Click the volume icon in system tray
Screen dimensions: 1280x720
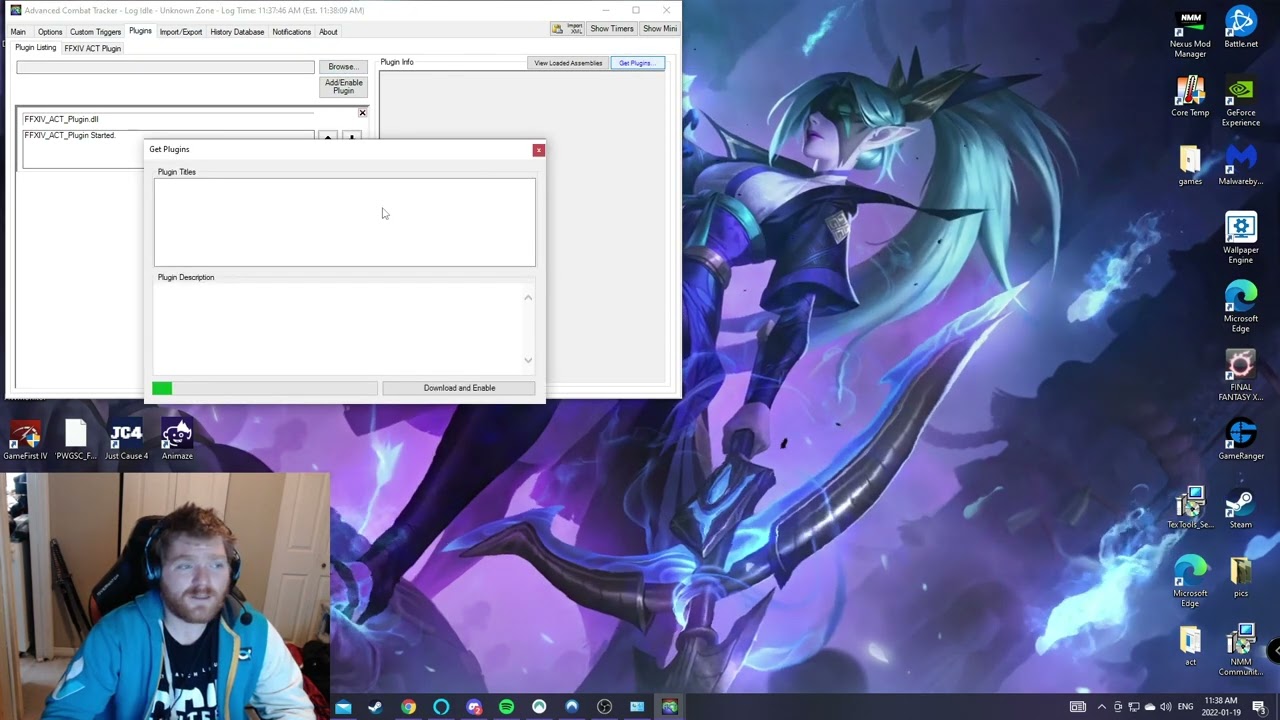[1165, 707]
